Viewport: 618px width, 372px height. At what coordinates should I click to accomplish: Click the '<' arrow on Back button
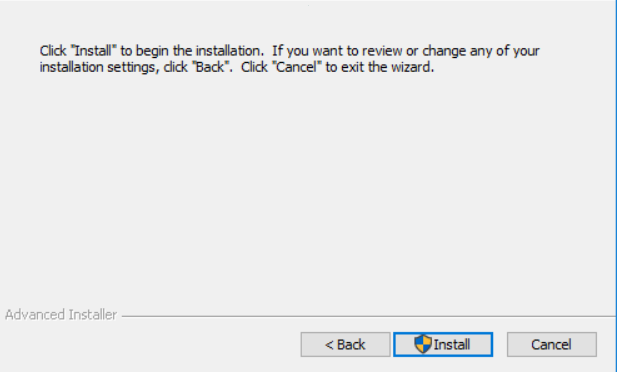(329, 345)
